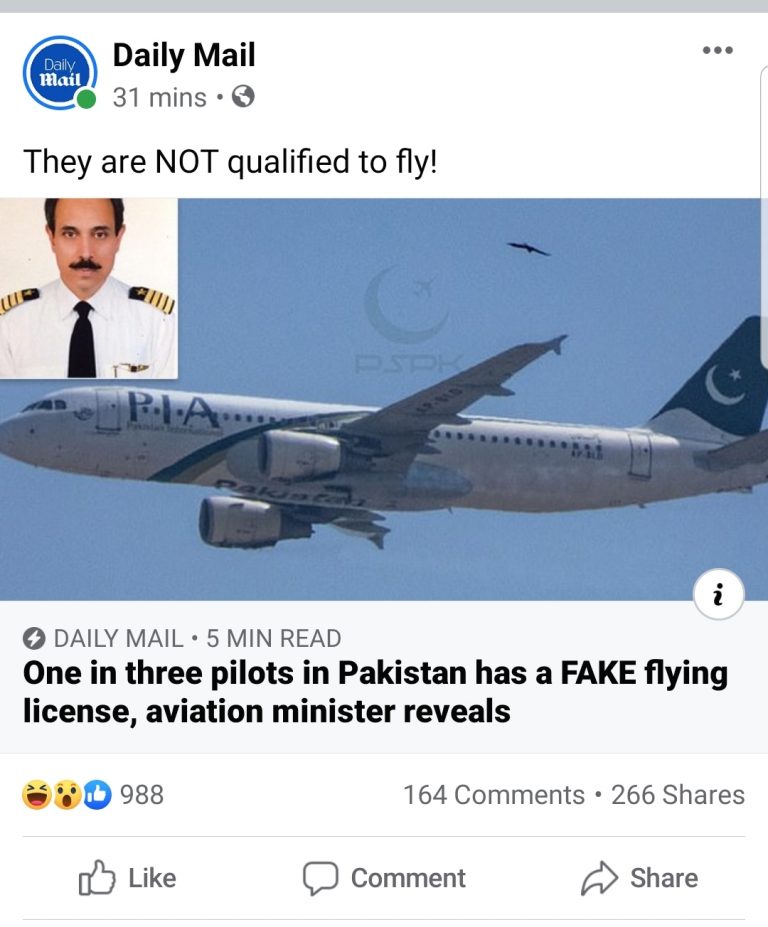Open the three-dot post options menu
The image size is (768, 927).
(x=718, y=50)
